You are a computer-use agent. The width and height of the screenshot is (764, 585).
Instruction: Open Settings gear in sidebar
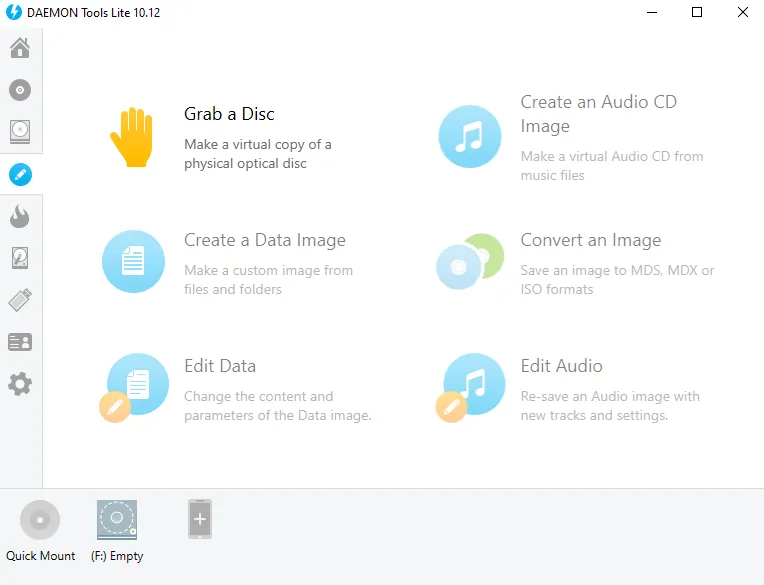[x=20, y=384]
